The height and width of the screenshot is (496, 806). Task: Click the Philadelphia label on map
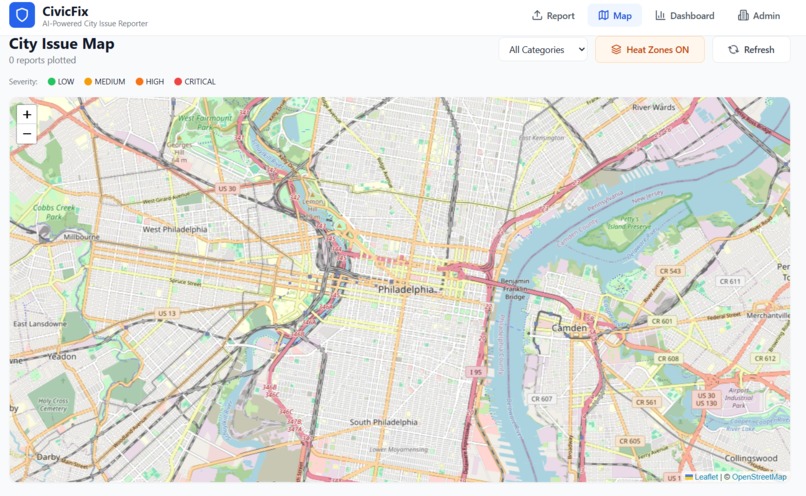click(x=406, y=289)
